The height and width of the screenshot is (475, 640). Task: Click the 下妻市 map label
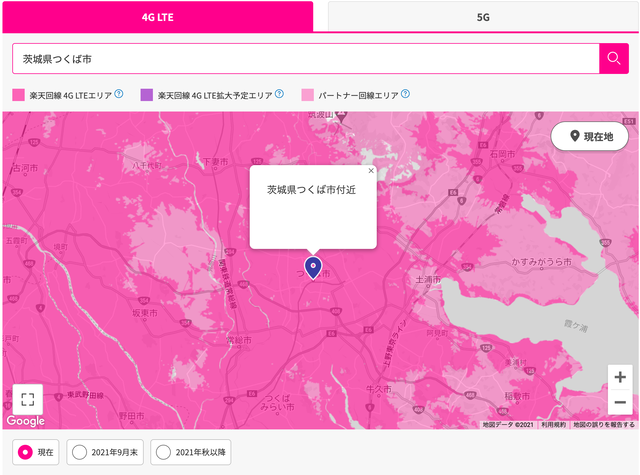(215, 162)
